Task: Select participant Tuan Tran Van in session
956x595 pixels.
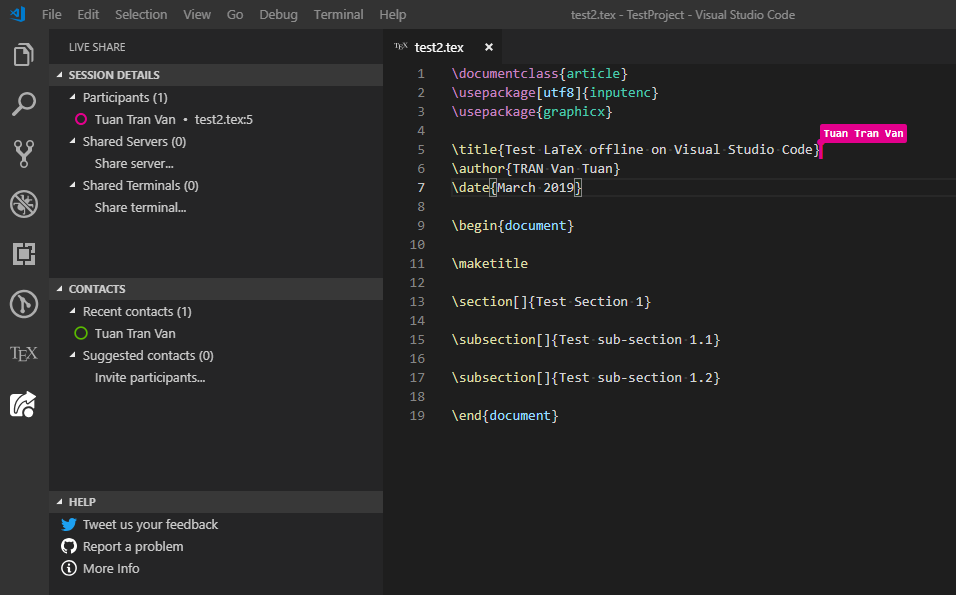Action: [x=135, y=119]
